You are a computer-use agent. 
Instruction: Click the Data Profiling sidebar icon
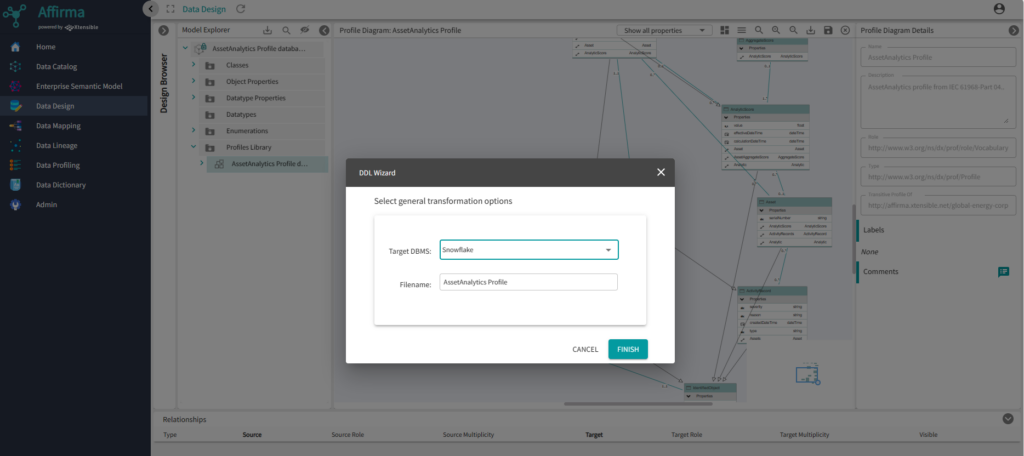15,165
